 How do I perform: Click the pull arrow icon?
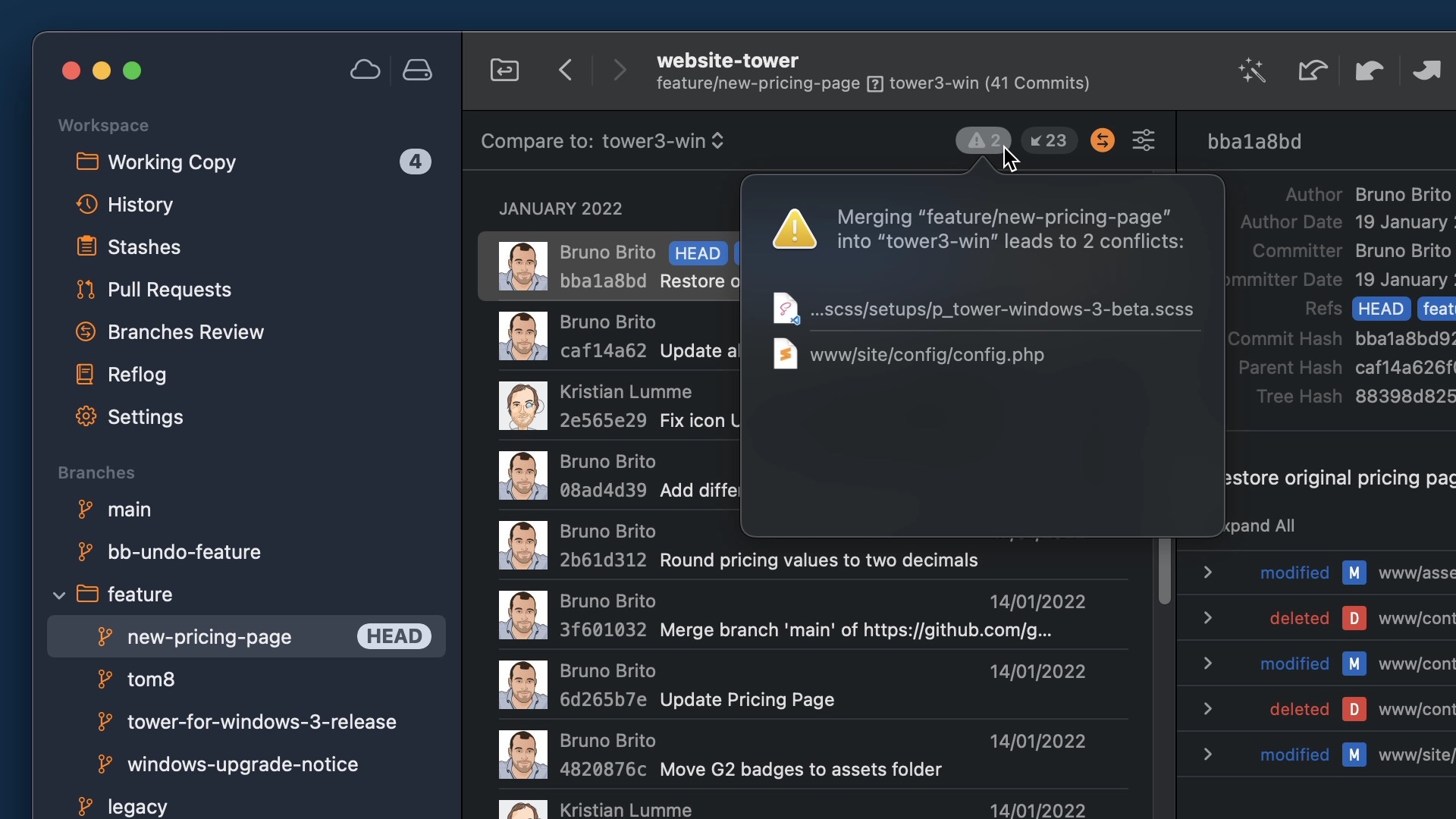tap(1369, 70)
